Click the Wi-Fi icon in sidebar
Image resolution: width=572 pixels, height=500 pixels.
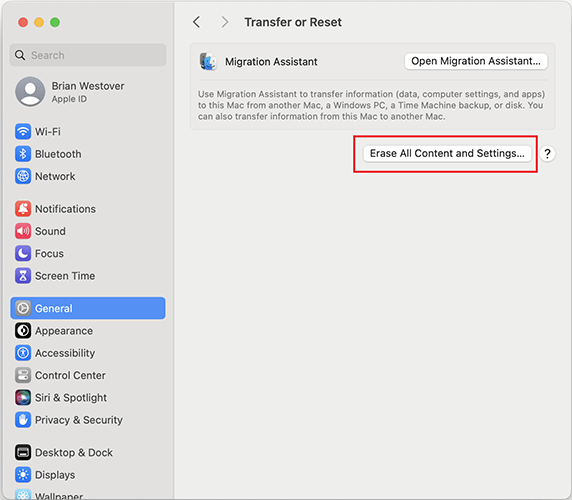tap(23, 132)
